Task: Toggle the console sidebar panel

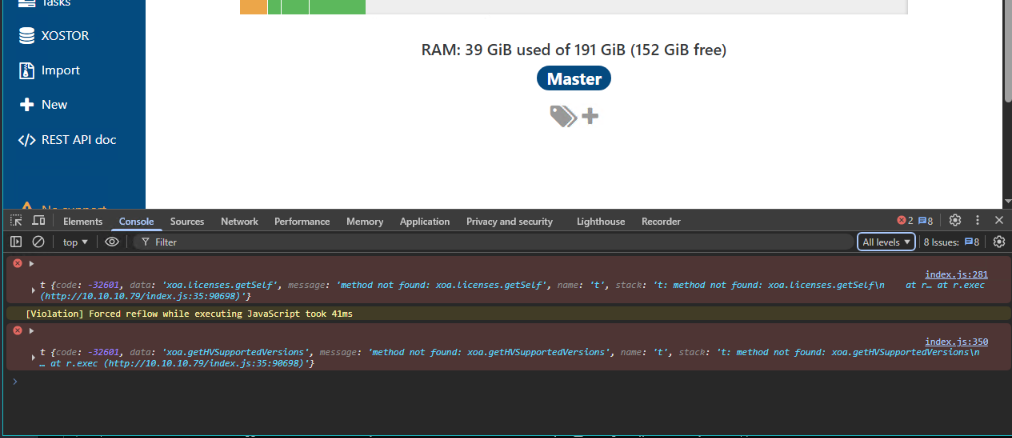Action: point(16,242)
